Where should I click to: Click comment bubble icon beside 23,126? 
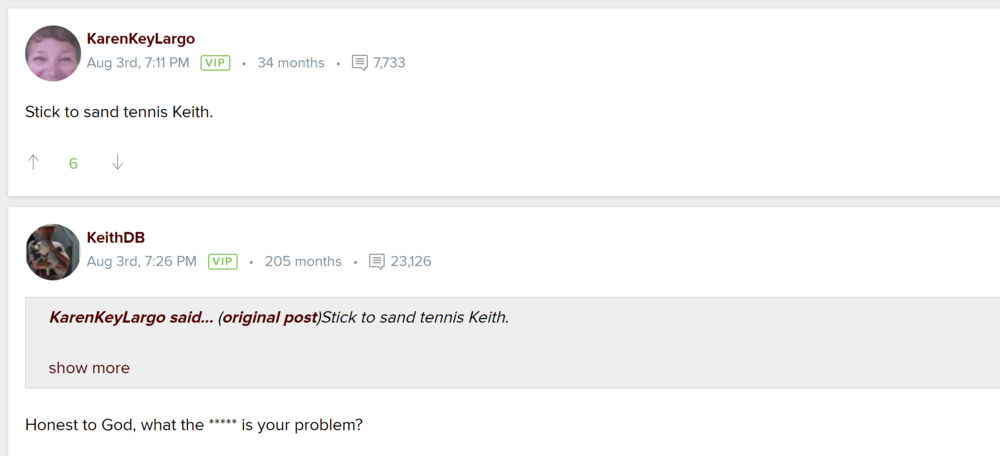pos(377,262)
